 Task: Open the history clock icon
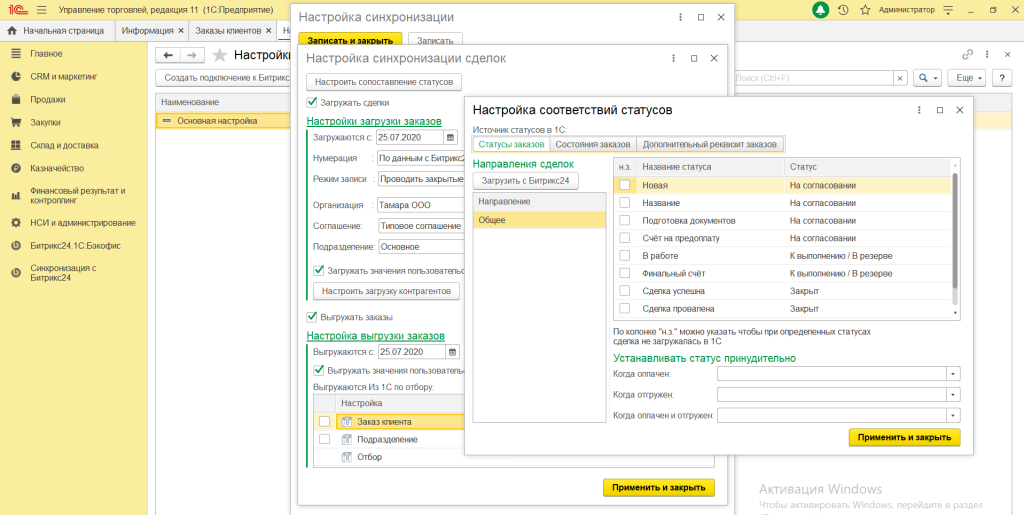[x=843, y=10]
